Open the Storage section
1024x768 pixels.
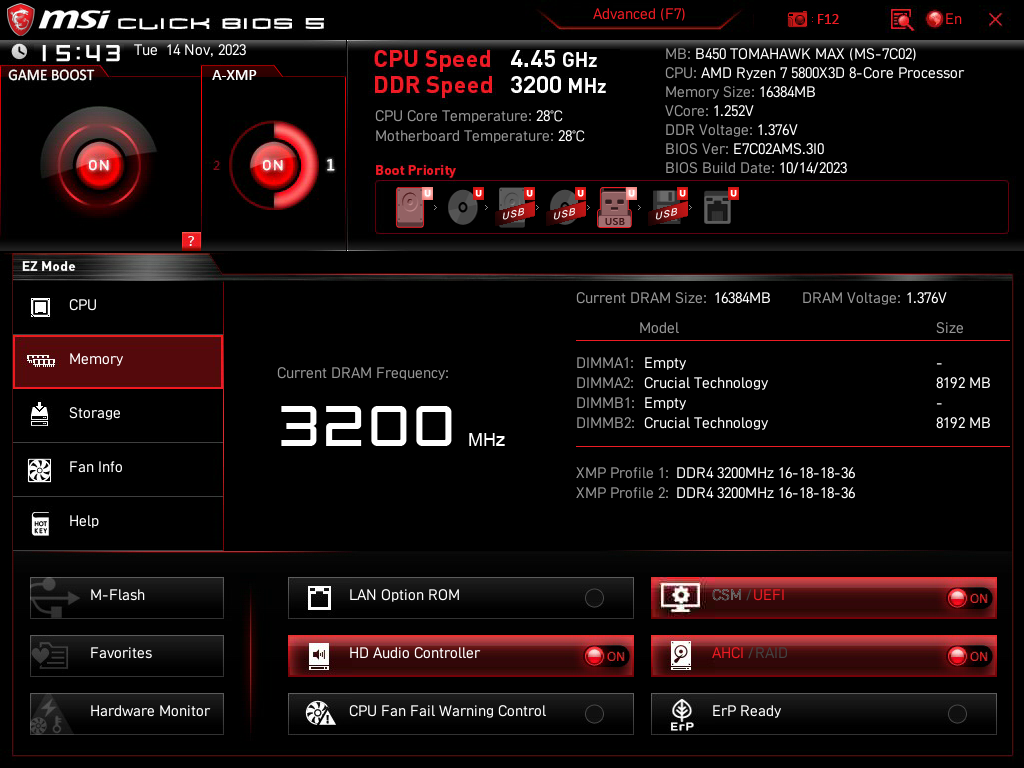[x=118, y=414]
